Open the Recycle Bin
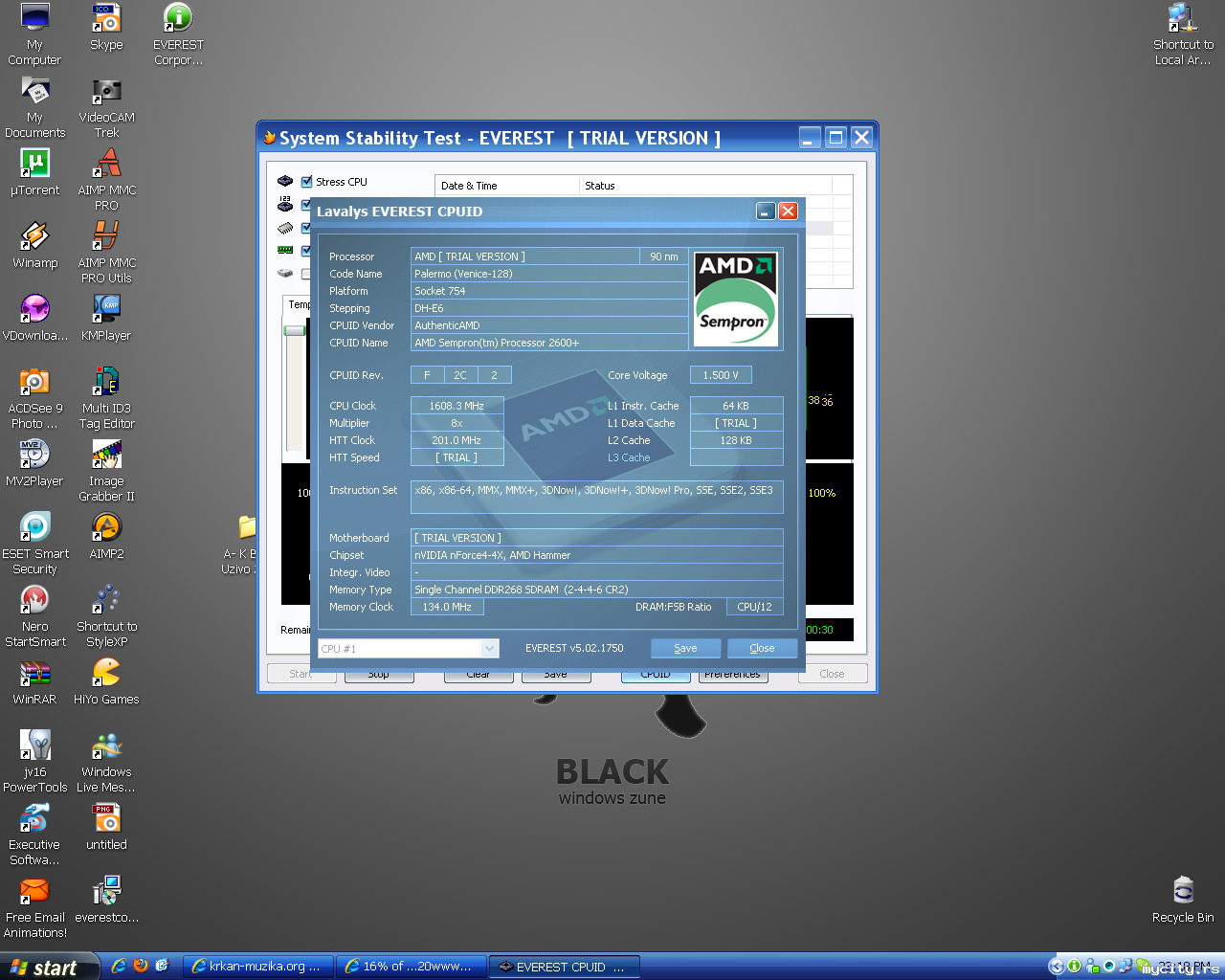The height and width of the screenshot is (980, 1225). (1183, 900)
